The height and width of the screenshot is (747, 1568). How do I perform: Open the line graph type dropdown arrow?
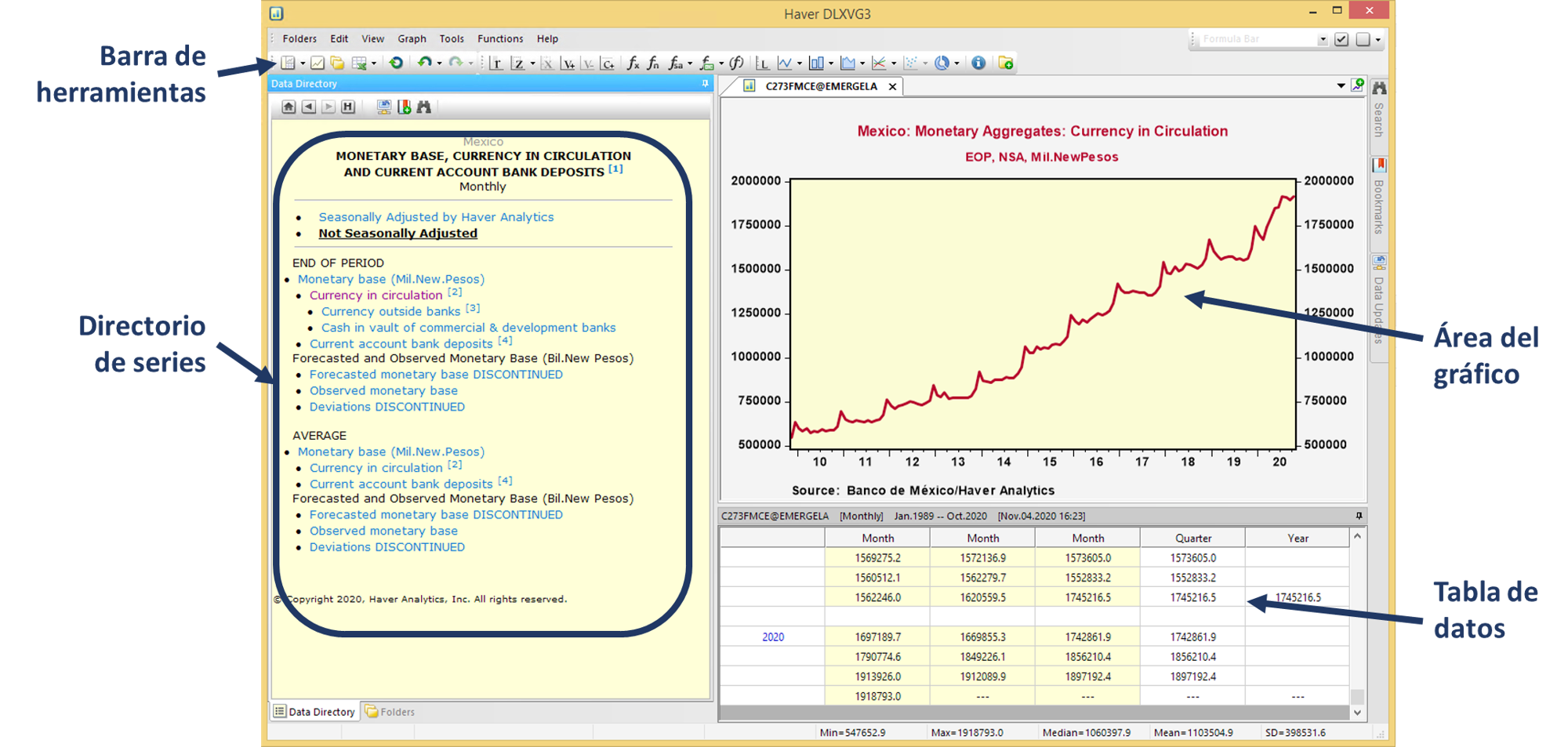(799, 63)
